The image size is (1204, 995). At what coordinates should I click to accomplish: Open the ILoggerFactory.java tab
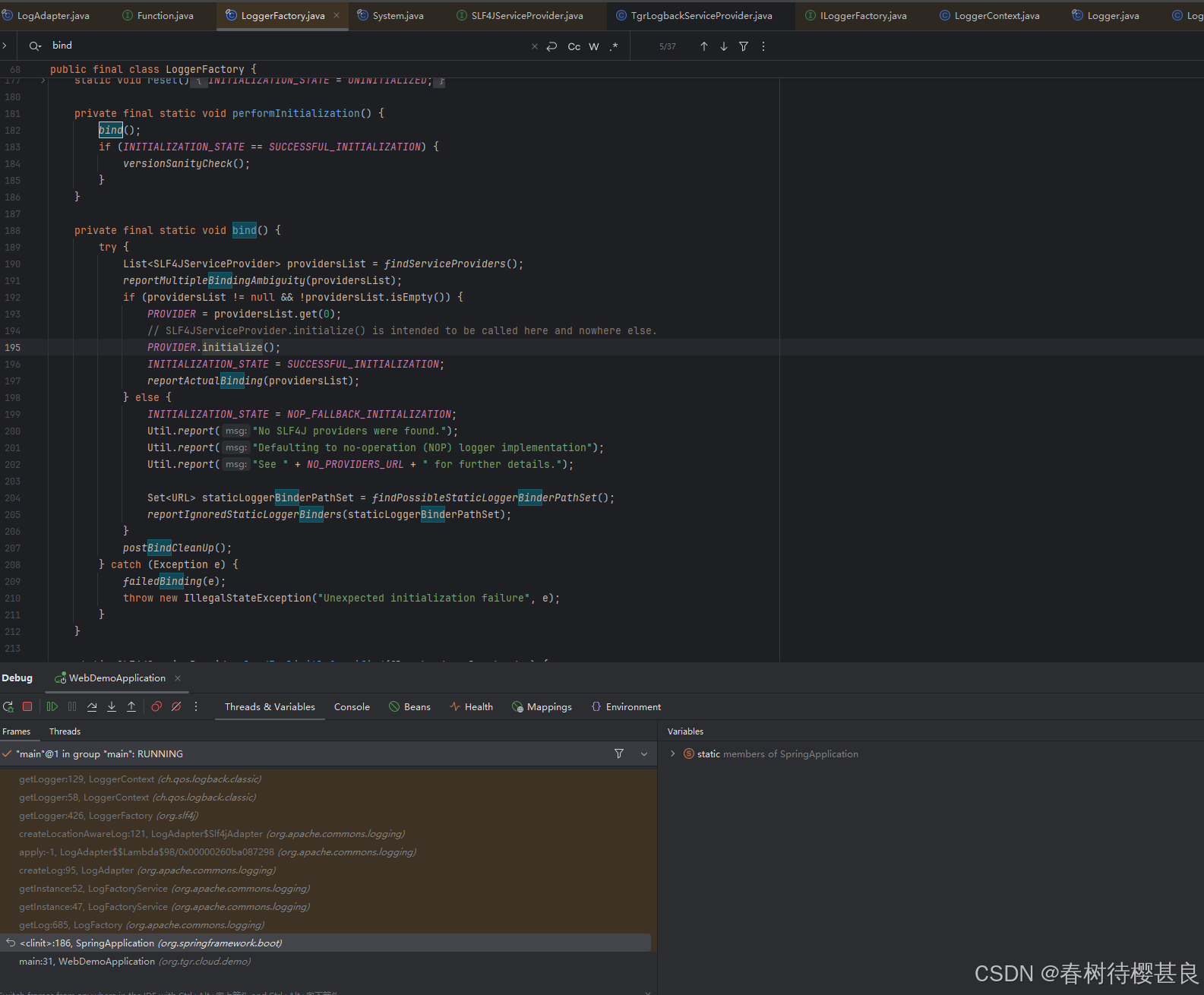coord(856,15)
